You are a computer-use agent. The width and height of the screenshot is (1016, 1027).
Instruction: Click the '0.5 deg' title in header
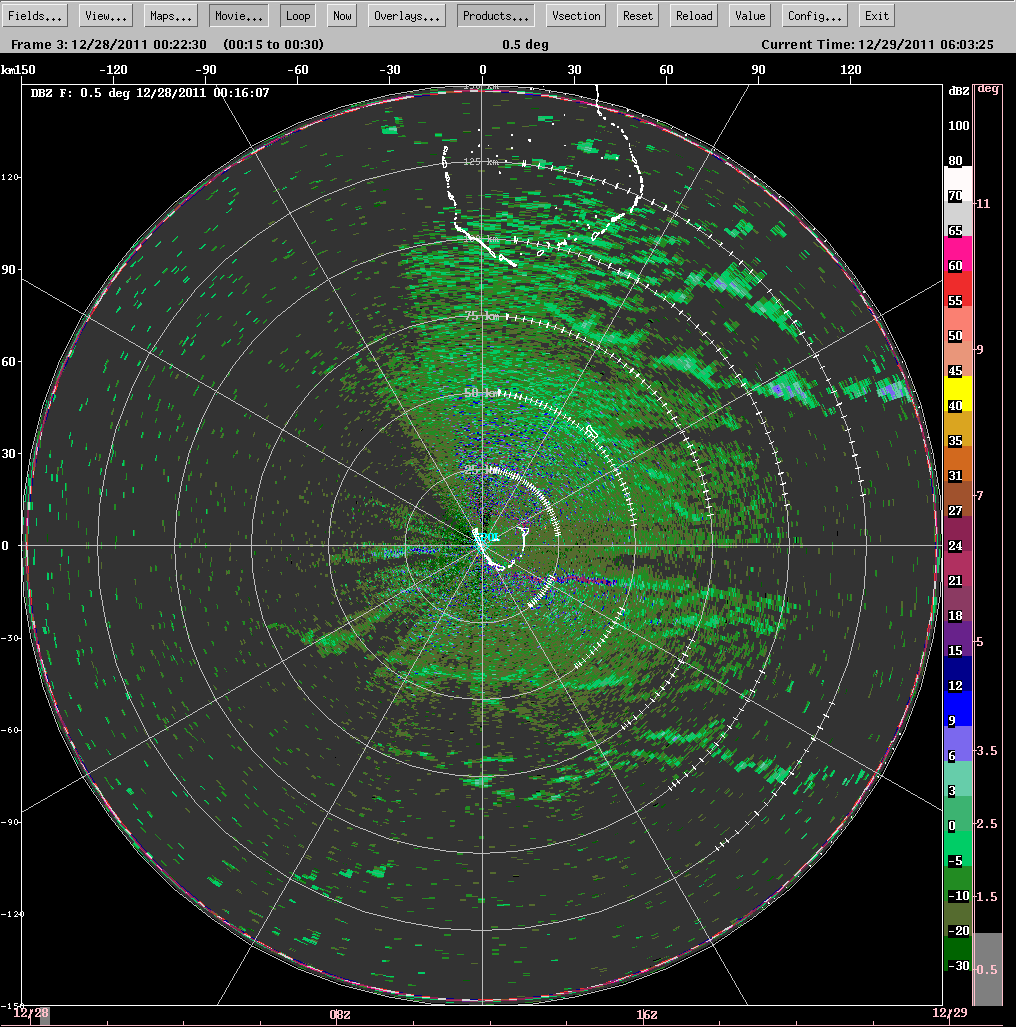[525, 45]
